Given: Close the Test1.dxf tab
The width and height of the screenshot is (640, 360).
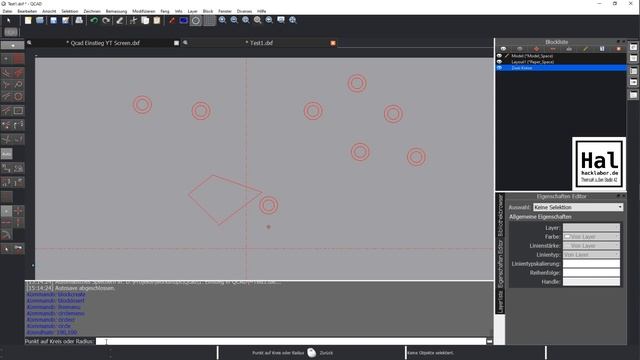Looking at the screenshot, I should (x=333, y=43).
